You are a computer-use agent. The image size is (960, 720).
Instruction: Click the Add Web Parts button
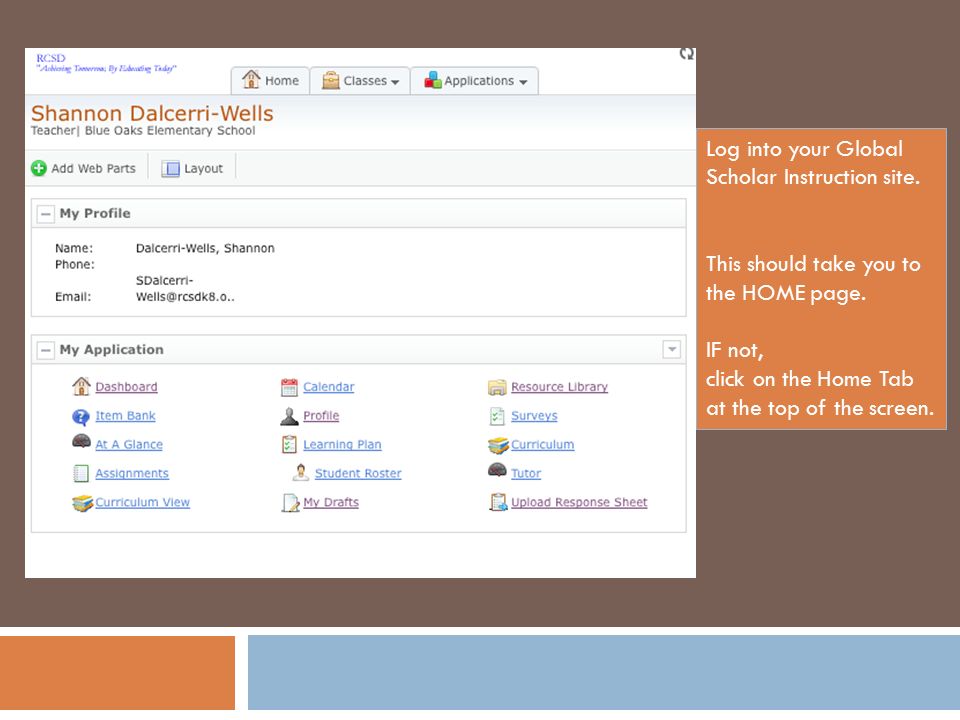pyautogui.click(x=83, y=168)
